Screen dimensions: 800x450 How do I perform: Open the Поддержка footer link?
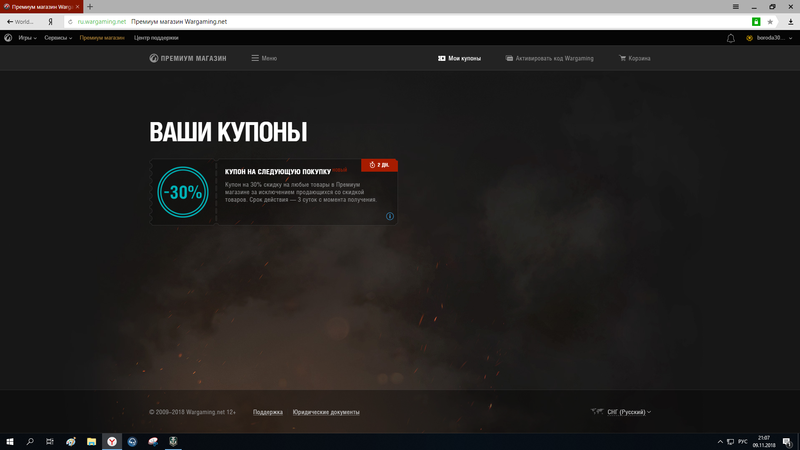[x=268, y=412]
